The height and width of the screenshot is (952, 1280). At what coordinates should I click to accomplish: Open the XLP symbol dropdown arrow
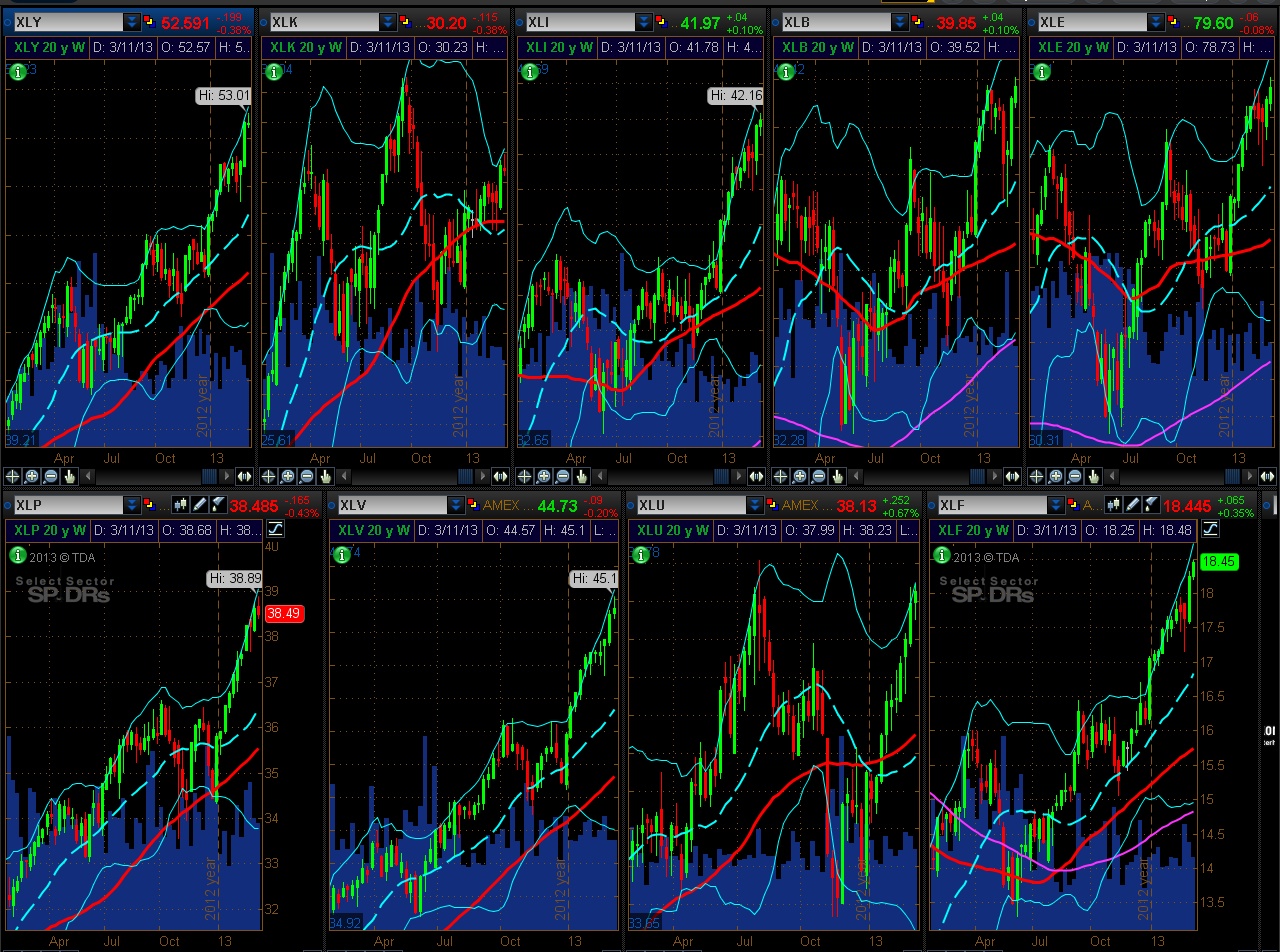[x=132, y=505]
